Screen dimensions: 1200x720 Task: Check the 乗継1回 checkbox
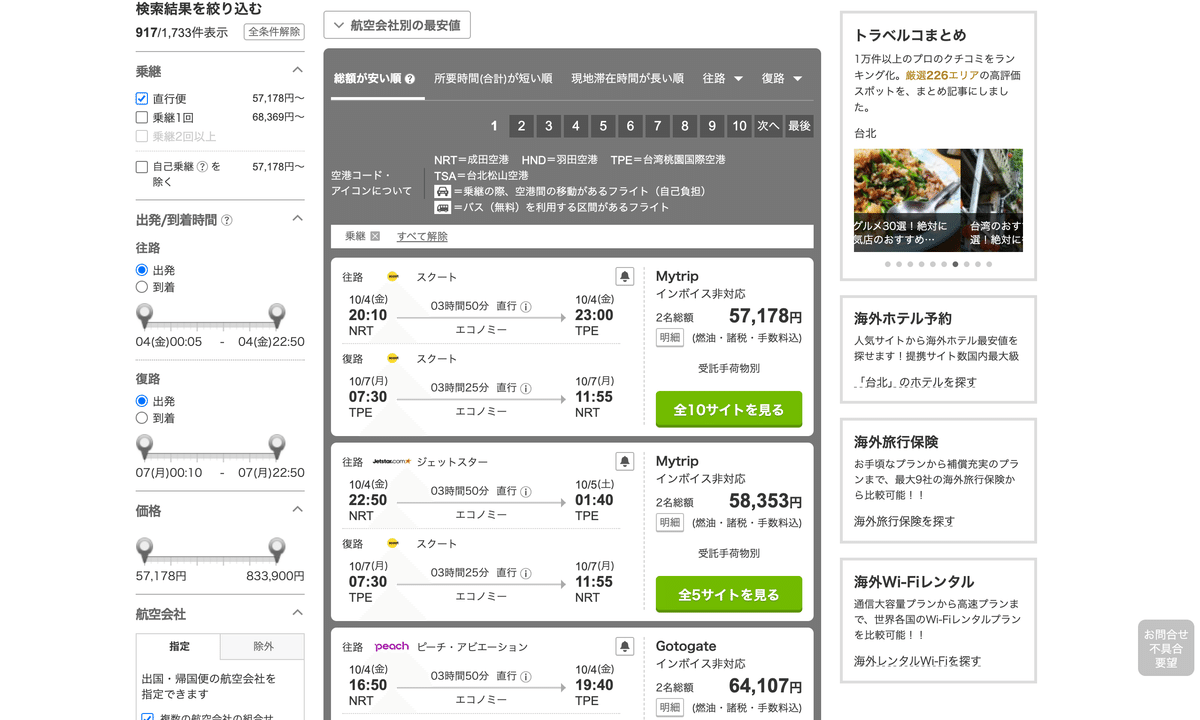coord(142,118)
